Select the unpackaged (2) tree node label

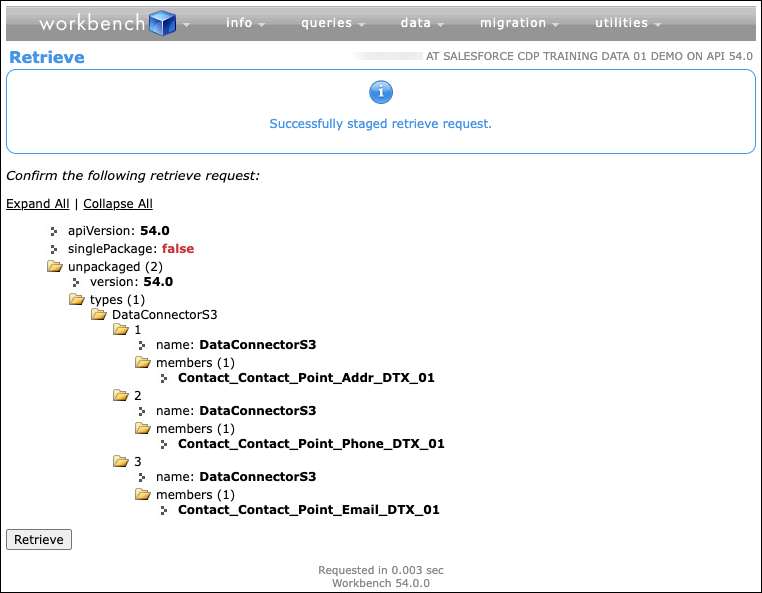coord(115,266)
